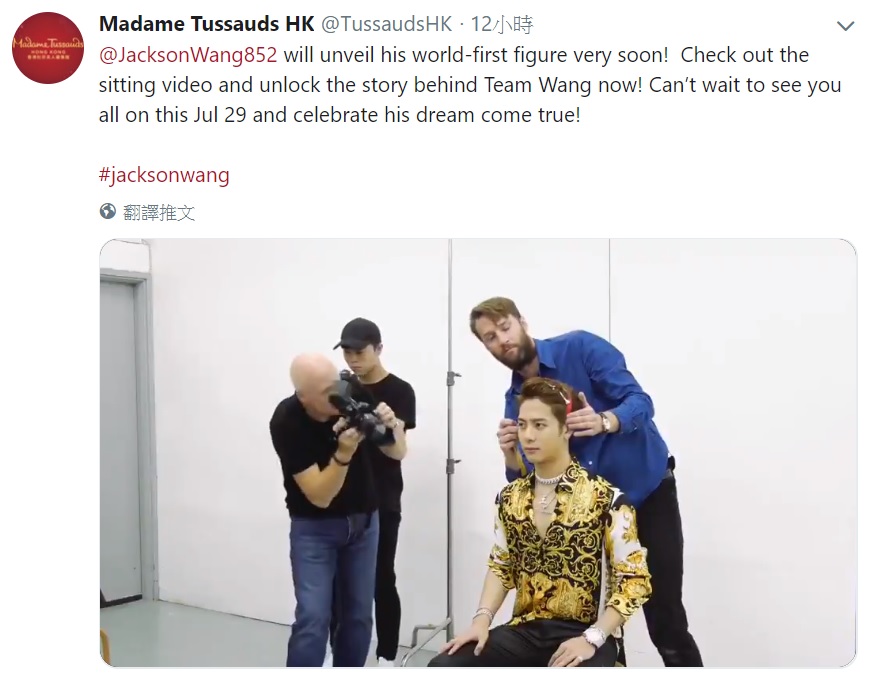Click 翻譯推文 to translate the tweet
This screenshot has width=873, height=680.
point(159,212)
